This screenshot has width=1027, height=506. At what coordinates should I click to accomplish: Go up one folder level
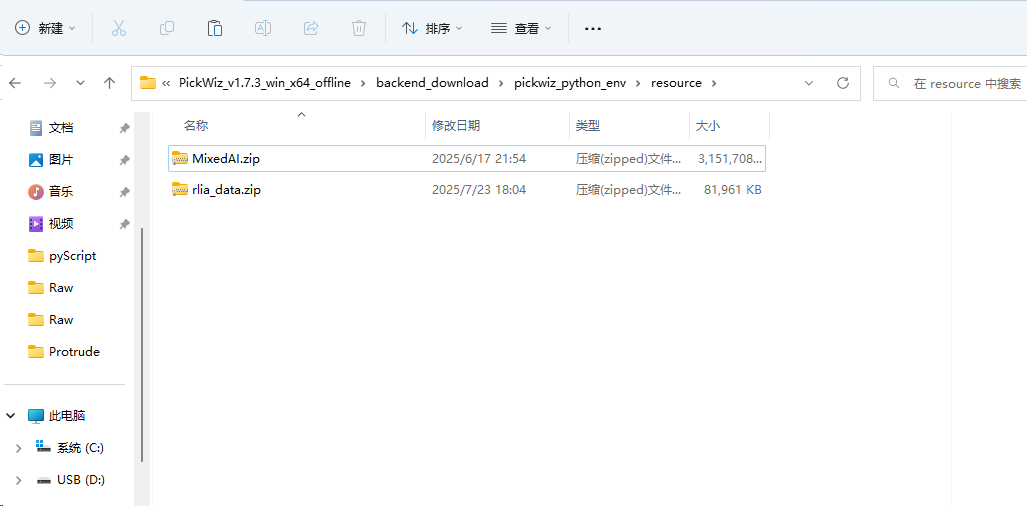point(109,83)
